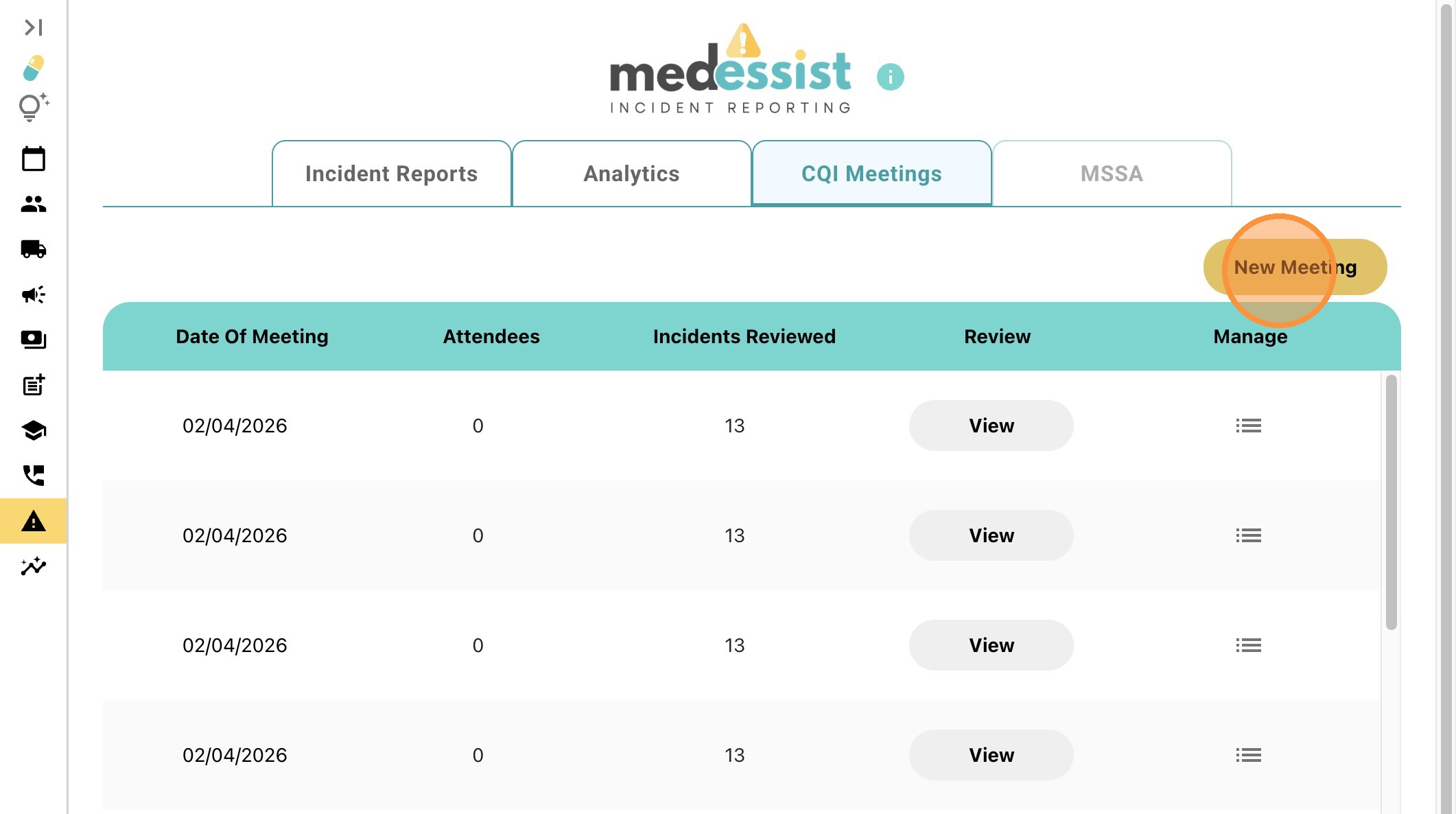1456x814 pixels.
Task: Open the MSSA tab
Action: pos(1112,174)
